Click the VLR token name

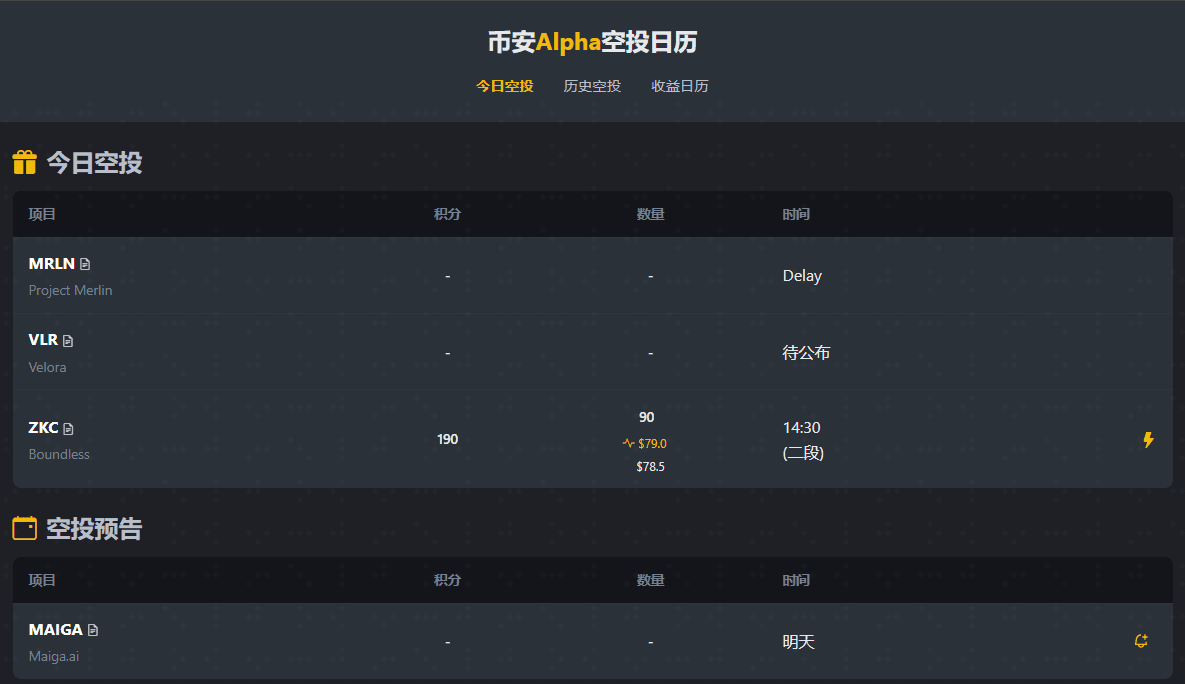[x=43, y=340]
